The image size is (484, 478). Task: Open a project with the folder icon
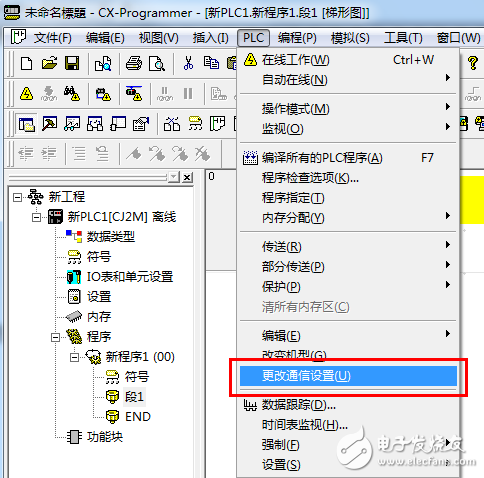point(49,63)
